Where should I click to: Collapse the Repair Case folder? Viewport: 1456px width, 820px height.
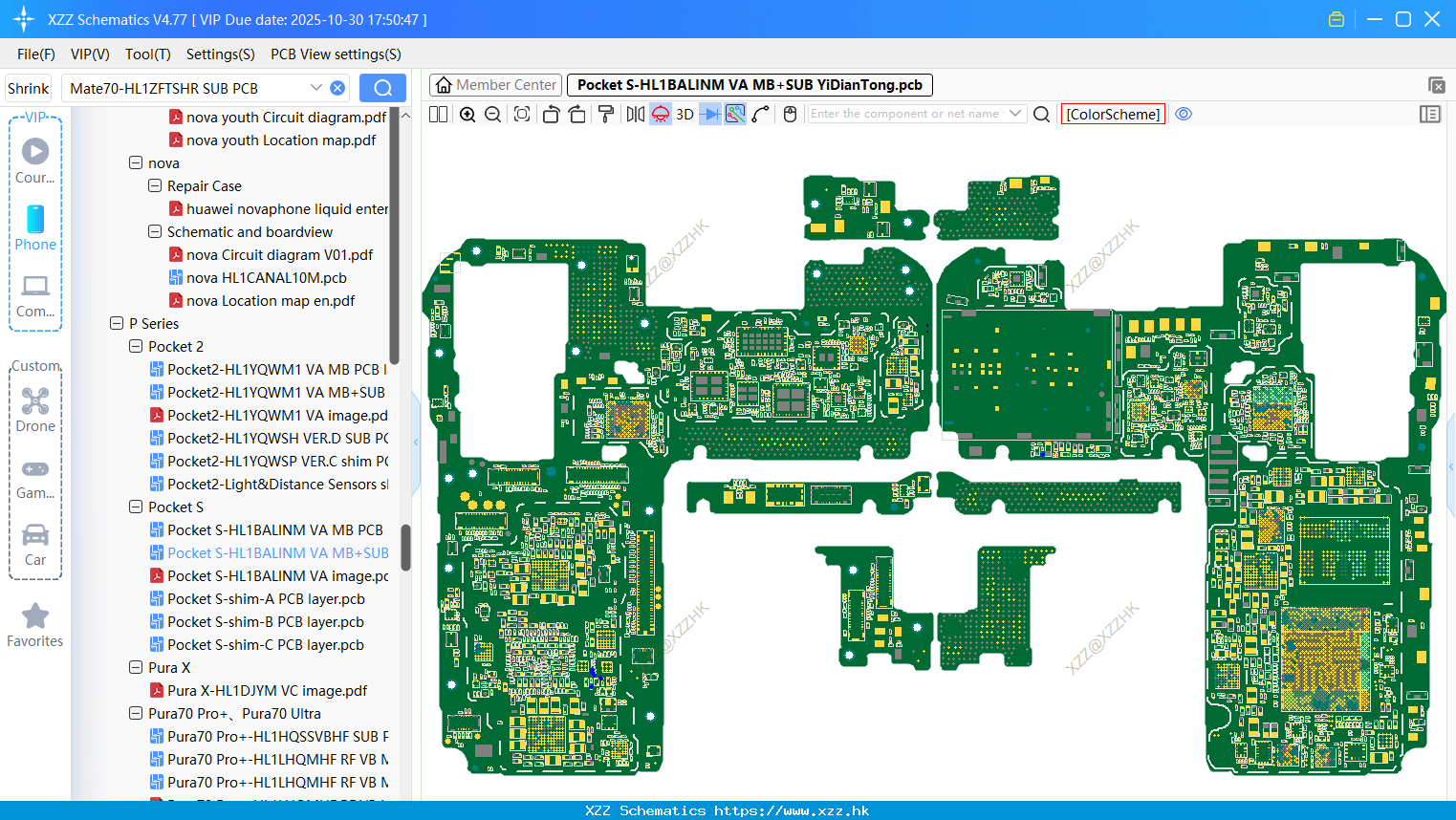click(x=155, y=186)
